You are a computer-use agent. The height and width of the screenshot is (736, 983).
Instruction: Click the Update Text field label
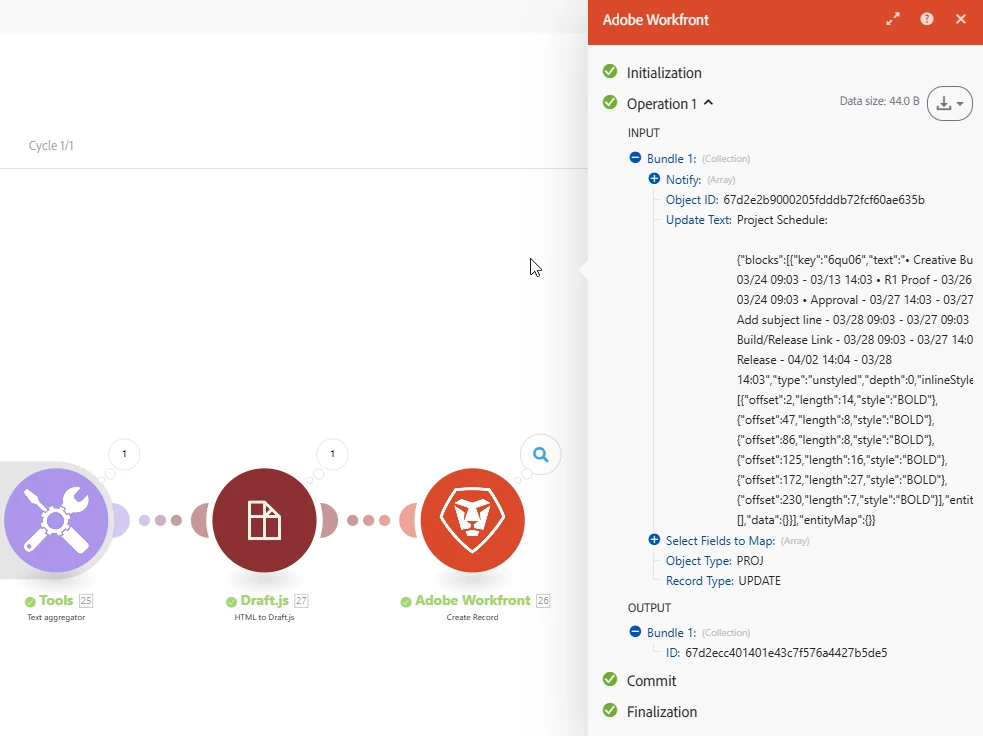click(x=698, y=220)
